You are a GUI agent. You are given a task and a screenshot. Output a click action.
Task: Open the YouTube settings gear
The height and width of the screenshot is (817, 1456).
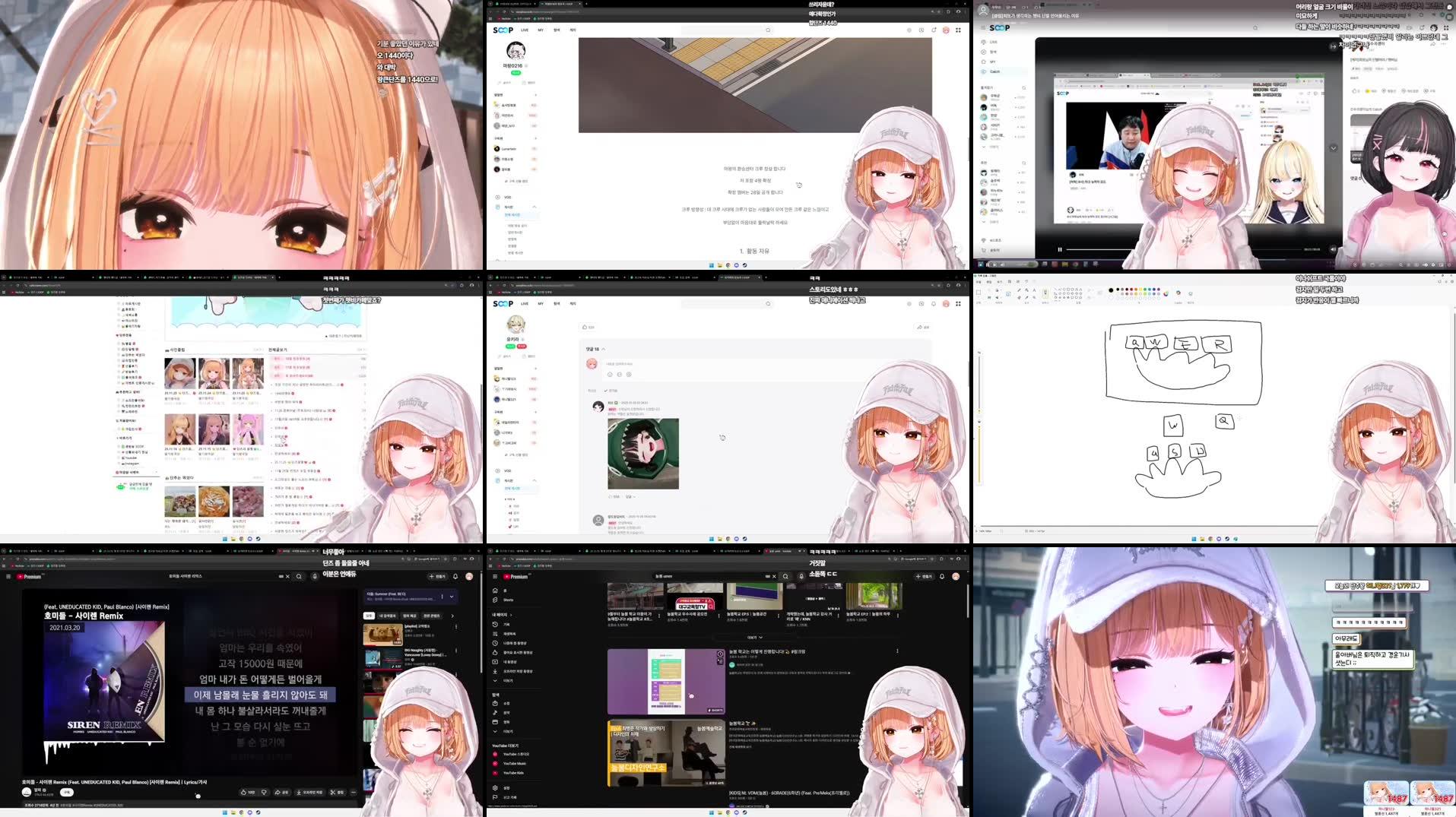tap(495, 788)
